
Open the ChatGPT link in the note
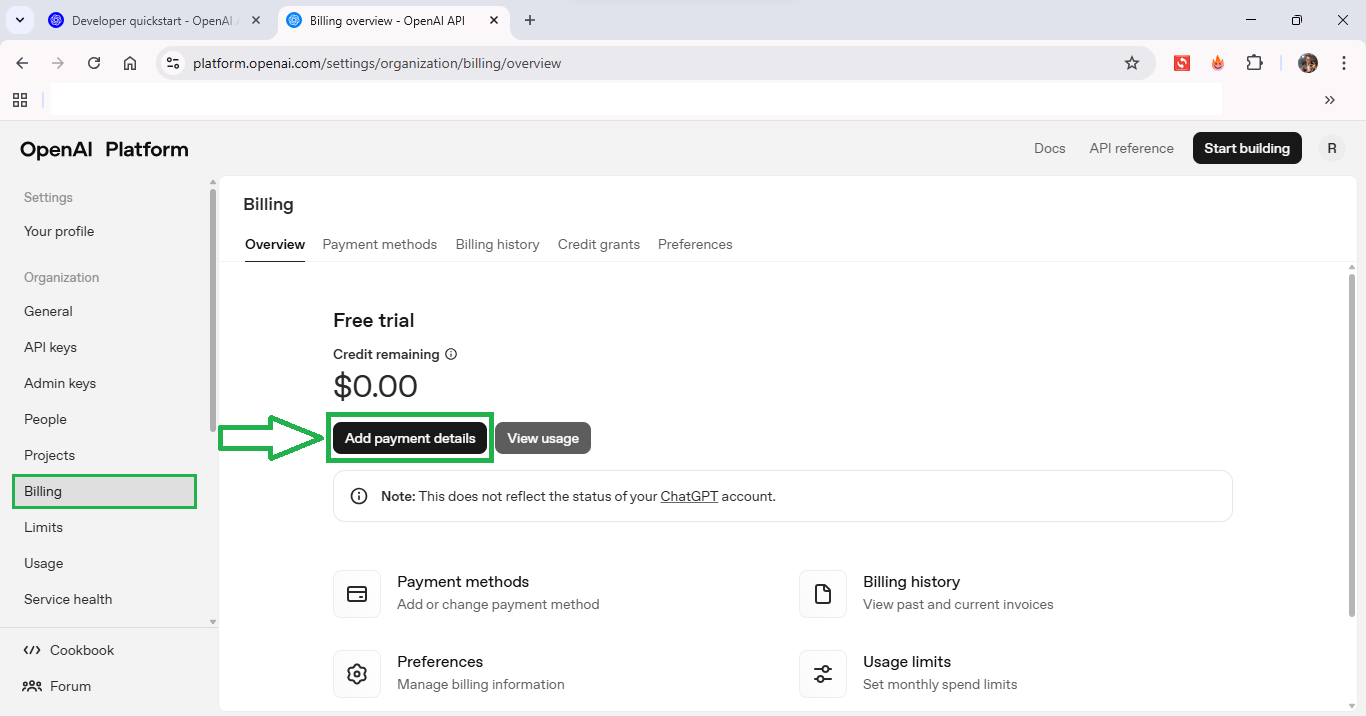click(x=689, y=496)
